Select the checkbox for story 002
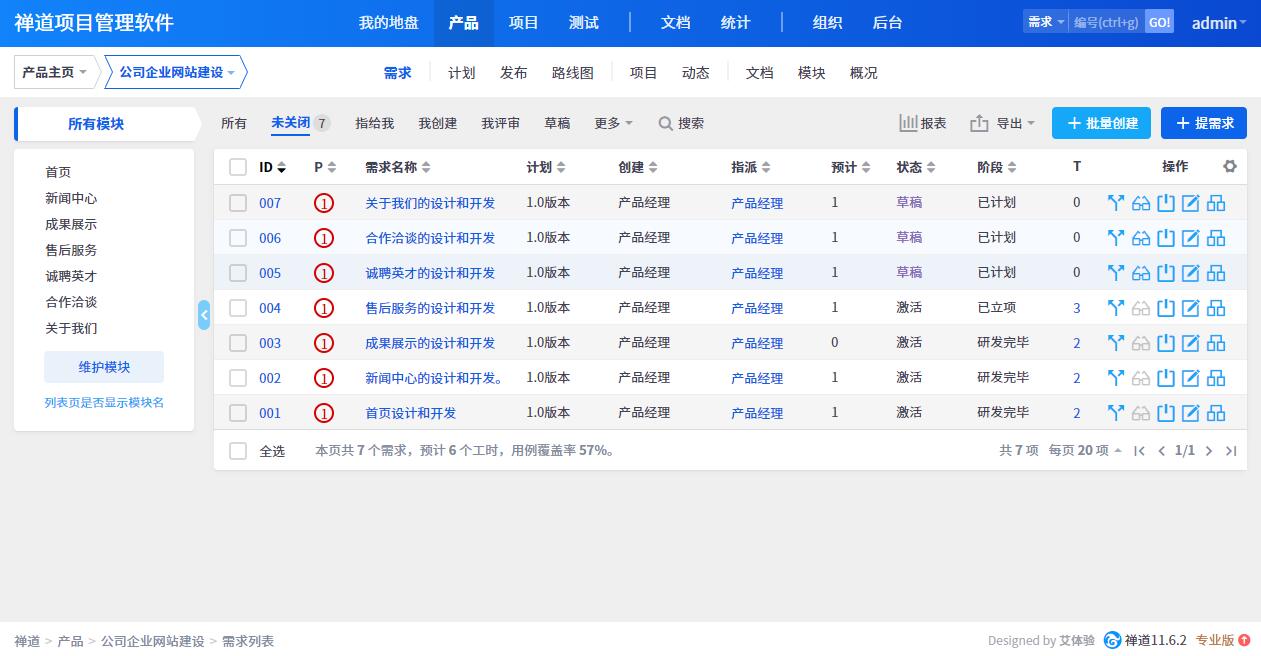This screenshot has width=1261, height=656. [238, 378]
